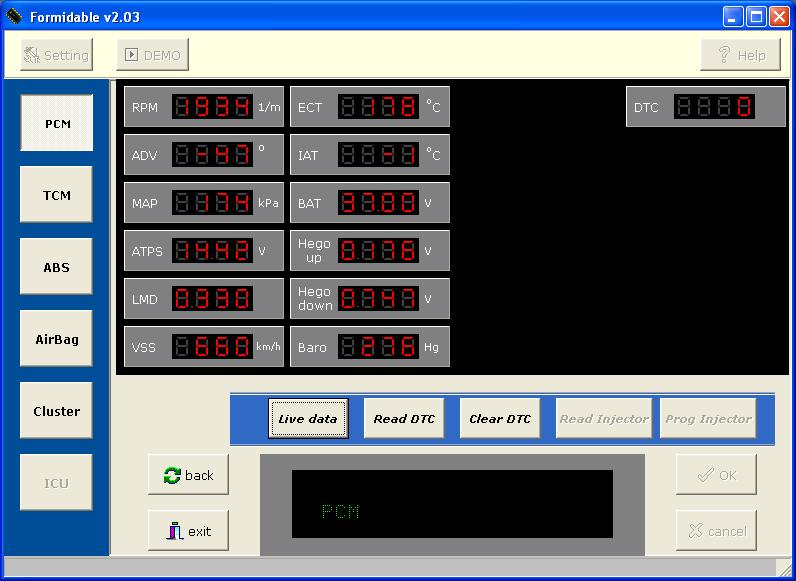Click the BAT voltage display
This screenshot has width=796, height=581.
(378, 203)
